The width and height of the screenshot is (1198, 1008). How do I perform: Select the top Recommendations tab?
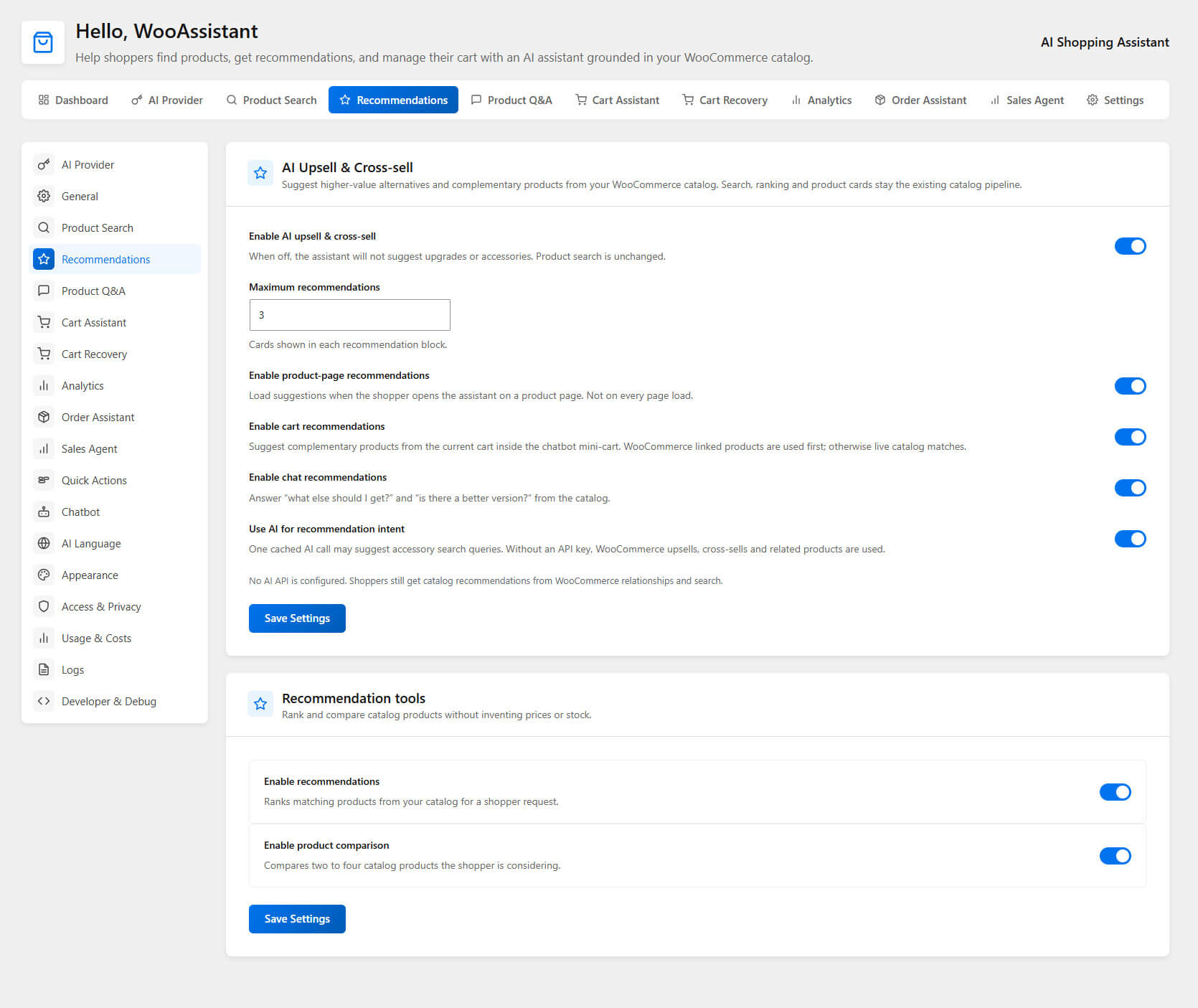tap(393, 100)
